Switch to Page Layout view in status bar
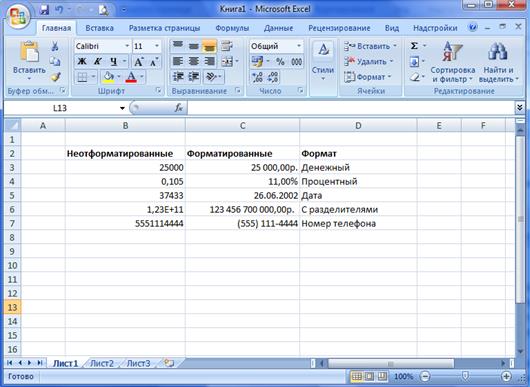The width and height of the screenshot is (530, 387). point(369,376)
